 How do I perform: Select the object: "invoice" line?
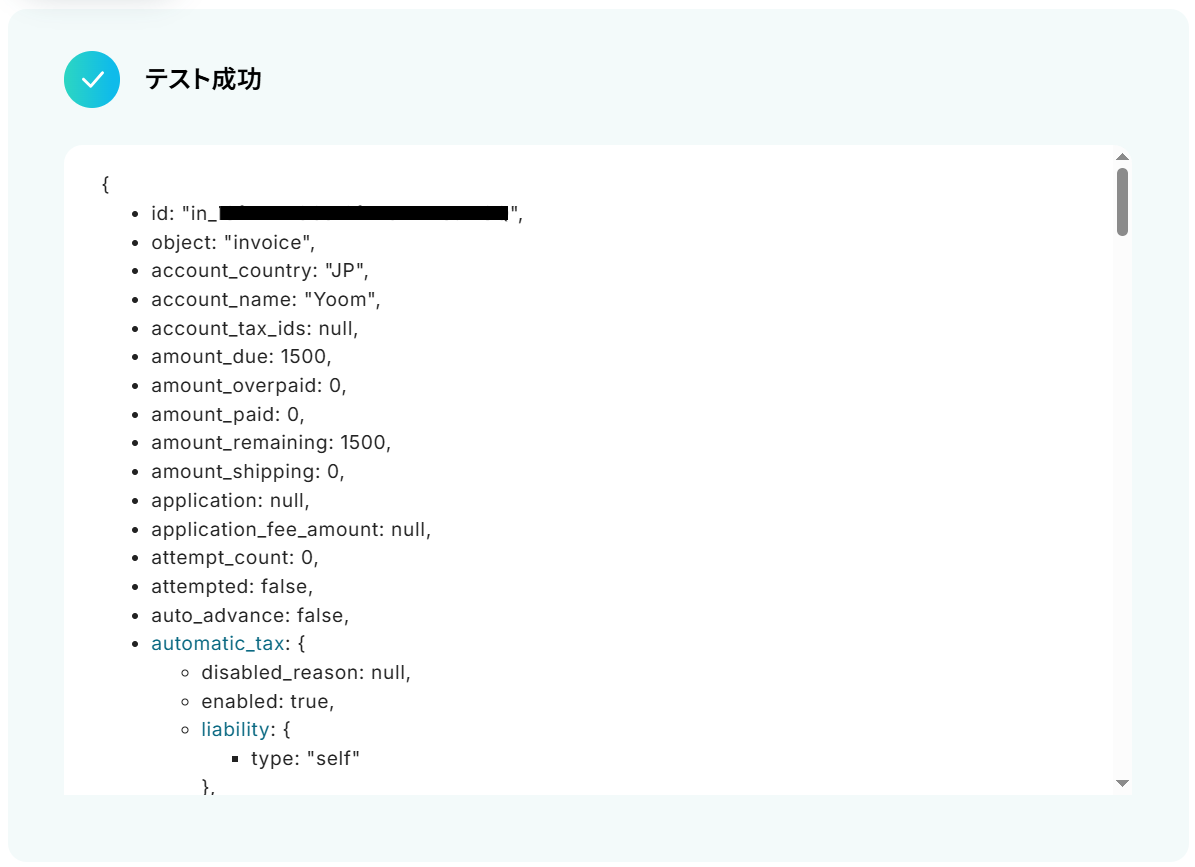click(x=232, y=242)
